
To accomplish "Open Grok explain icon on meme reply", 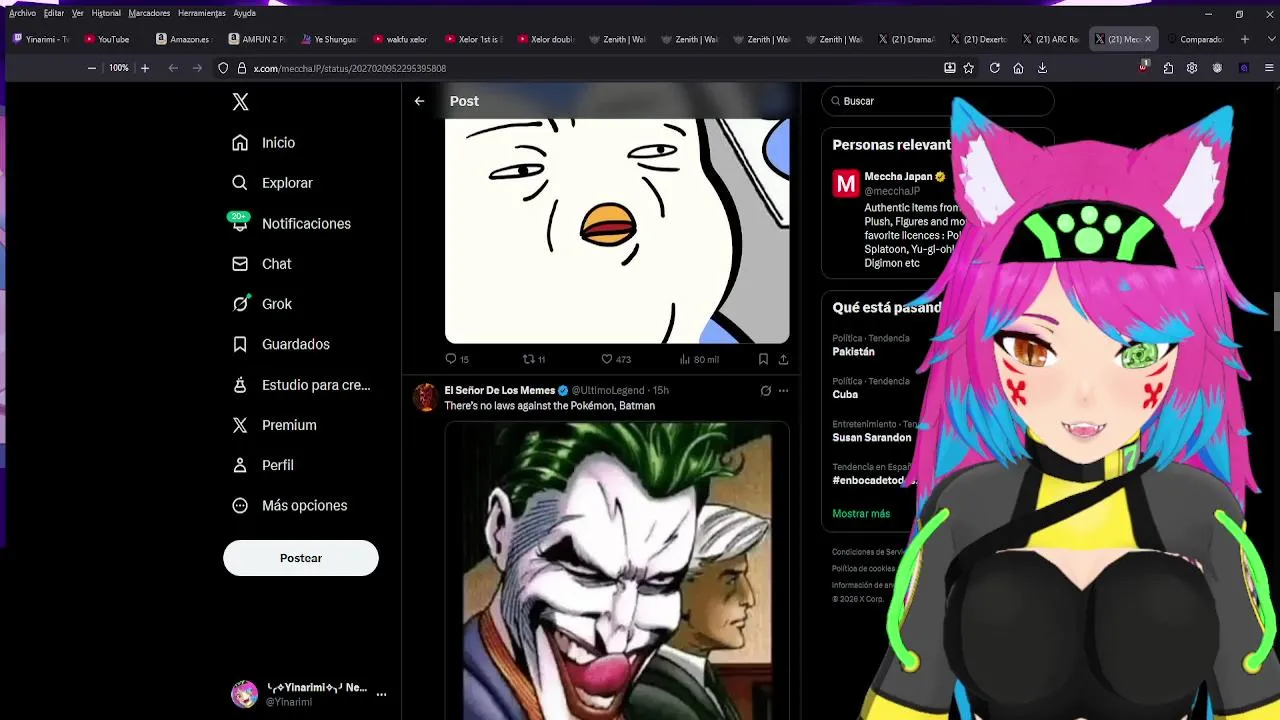I will point(765,391).
